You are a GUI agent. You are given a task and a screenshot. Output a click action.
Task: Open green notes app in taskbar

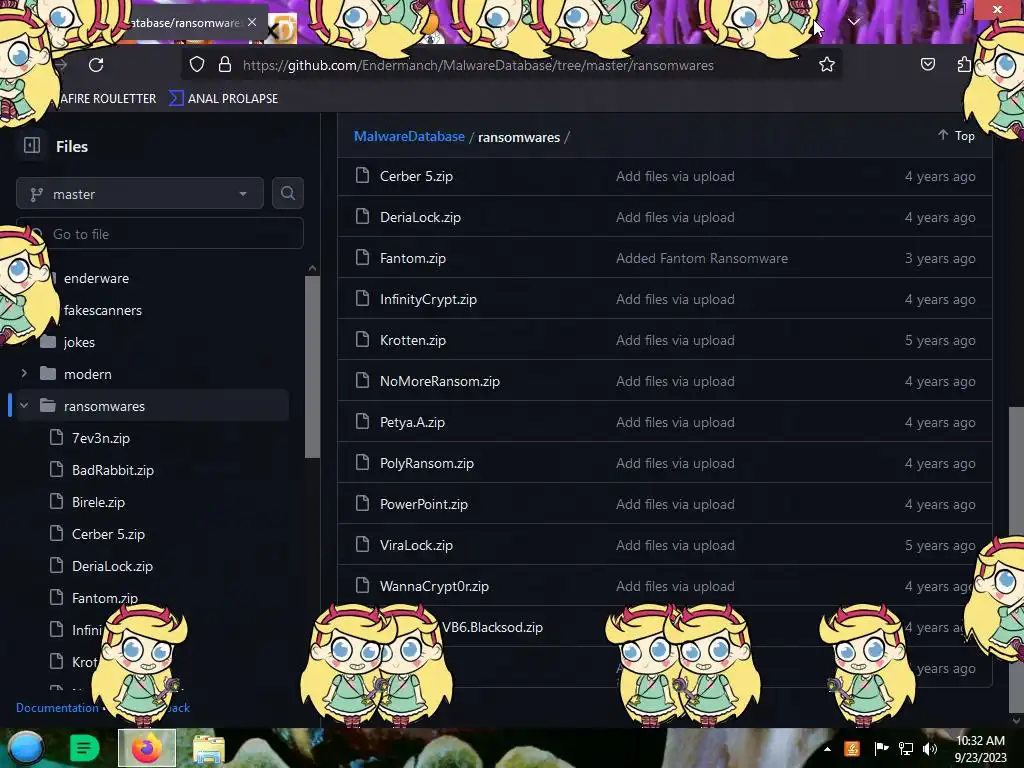(x=84, y=748)
